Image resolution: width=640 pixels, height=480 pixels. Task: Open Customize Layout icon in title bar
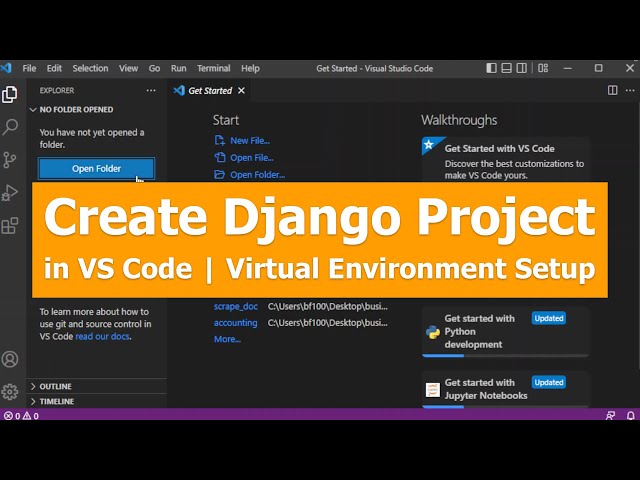[x=543, y=68]
